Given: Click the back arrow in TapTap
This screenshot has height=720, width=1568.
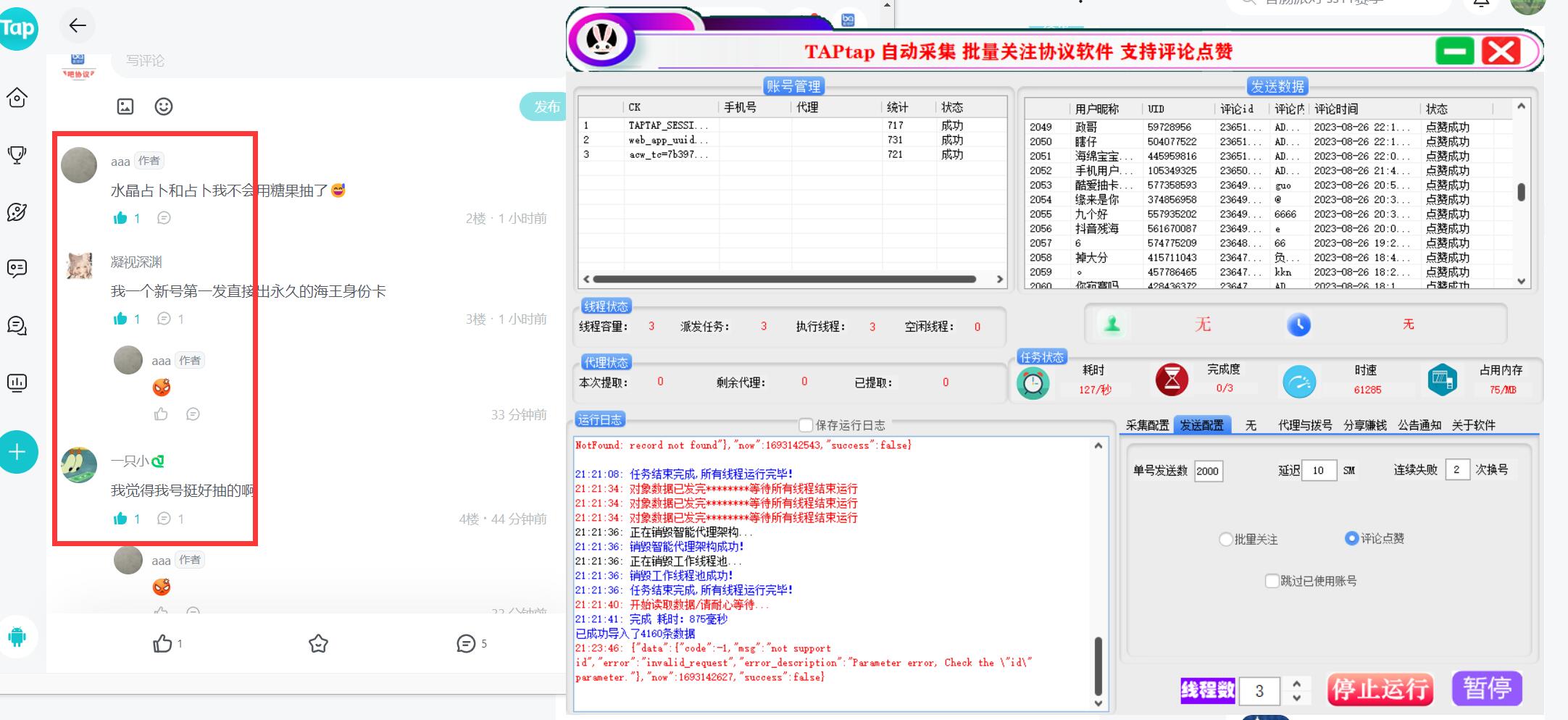Looking at the screenshot, I should coord(78,26).
